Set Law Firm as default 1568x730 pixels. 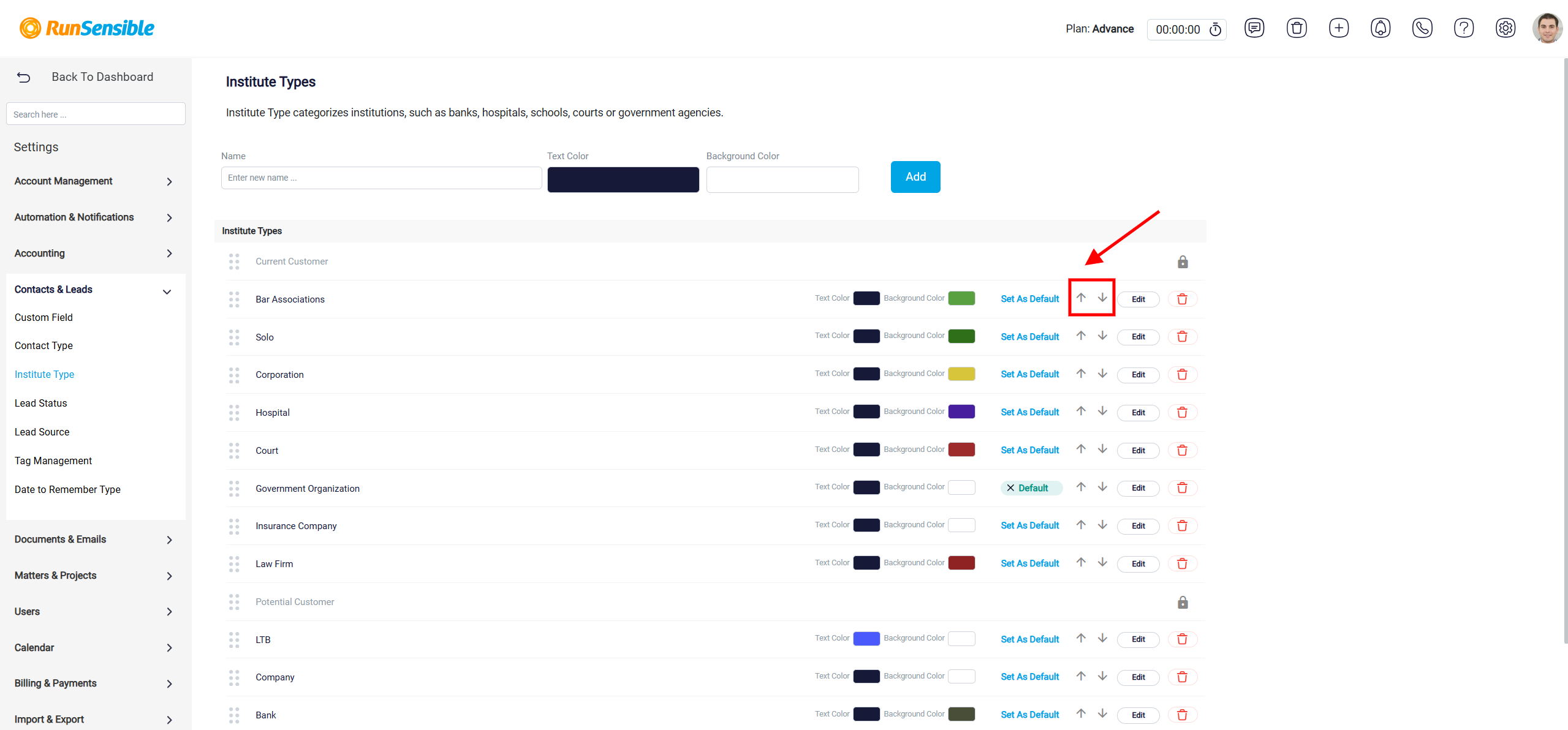[1029, 563]
